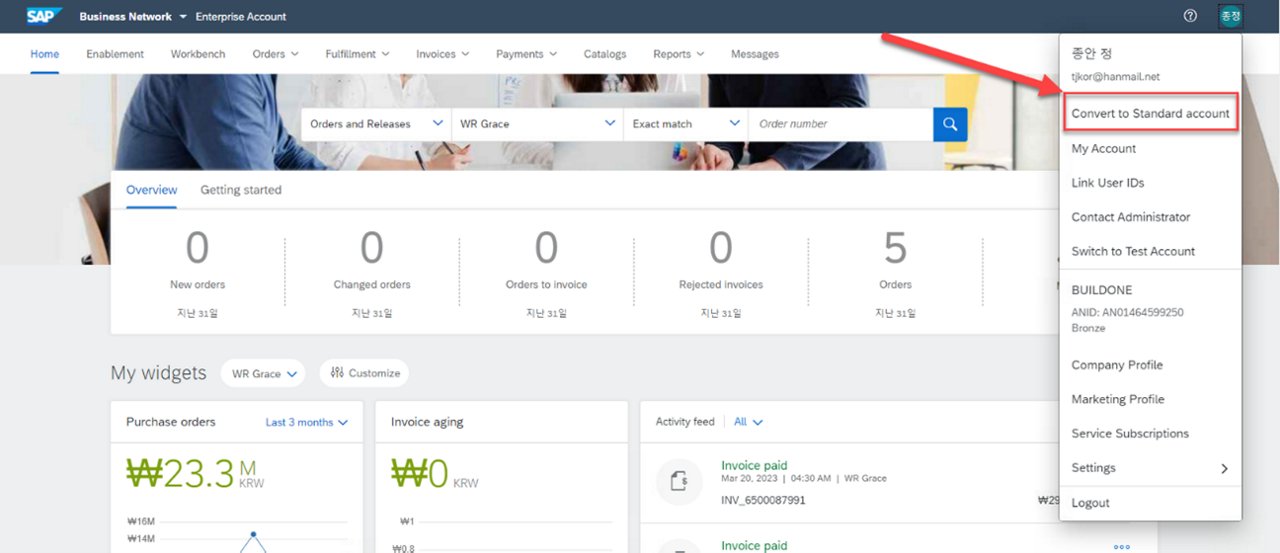The height and width of the screenshot is (553, 1280).
Task: Go to the Home tab
Action: click(x=44, y=54)
